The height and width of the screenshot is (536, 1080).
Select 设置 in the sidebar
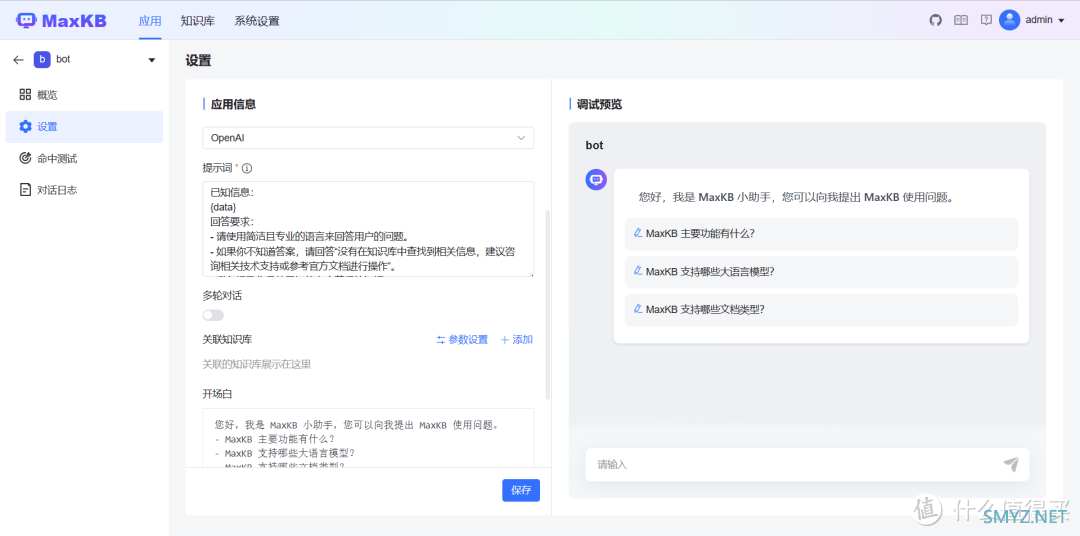click(x=84, y=127)
